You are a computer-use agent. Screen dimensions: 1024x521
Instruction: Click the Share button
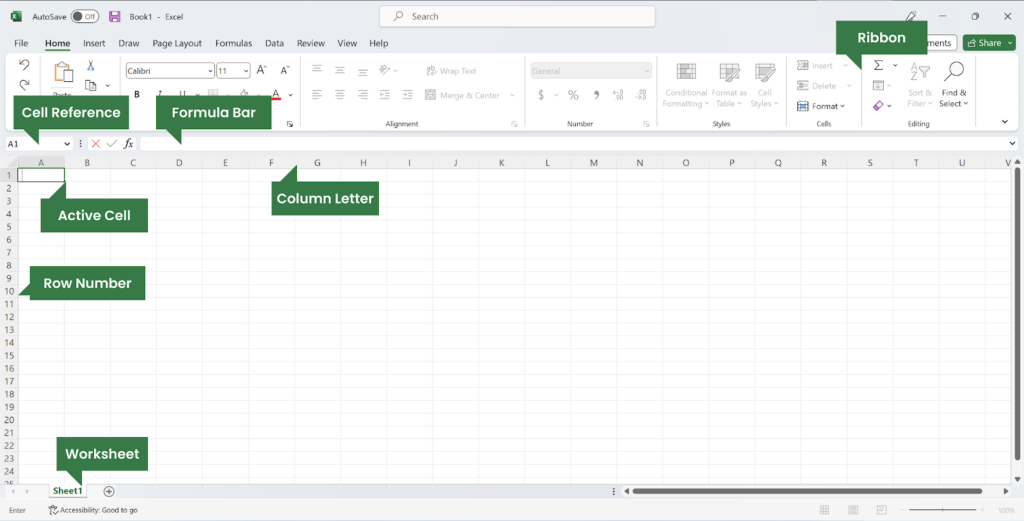click(988, 43)
